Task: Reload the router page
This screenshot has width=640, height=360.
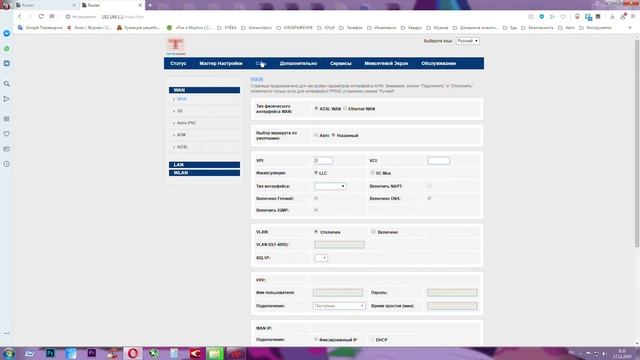Action: point(41,16)
